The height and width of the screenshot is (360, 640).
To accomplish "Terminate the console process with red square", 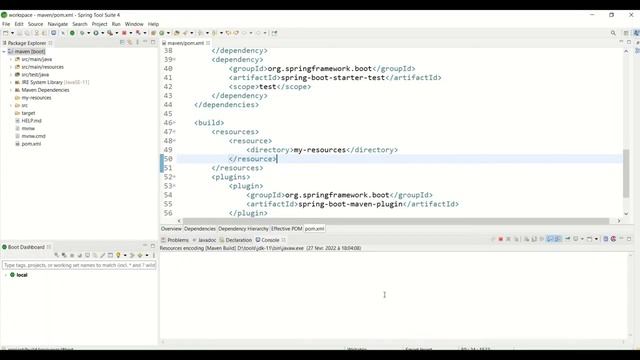I will click(500, 239).
